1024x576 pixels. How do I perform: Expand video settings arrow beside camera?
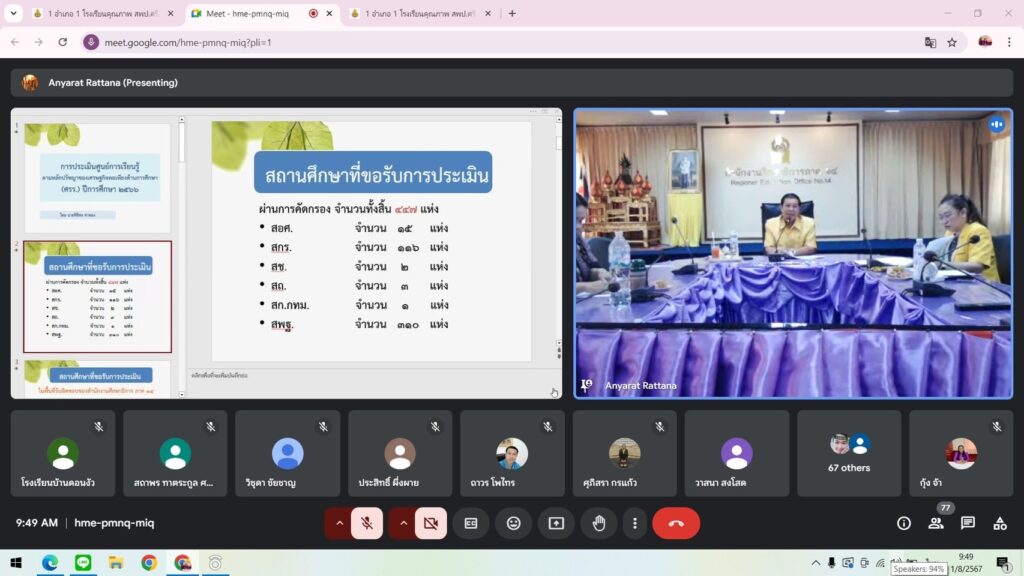tap(403, 523)
